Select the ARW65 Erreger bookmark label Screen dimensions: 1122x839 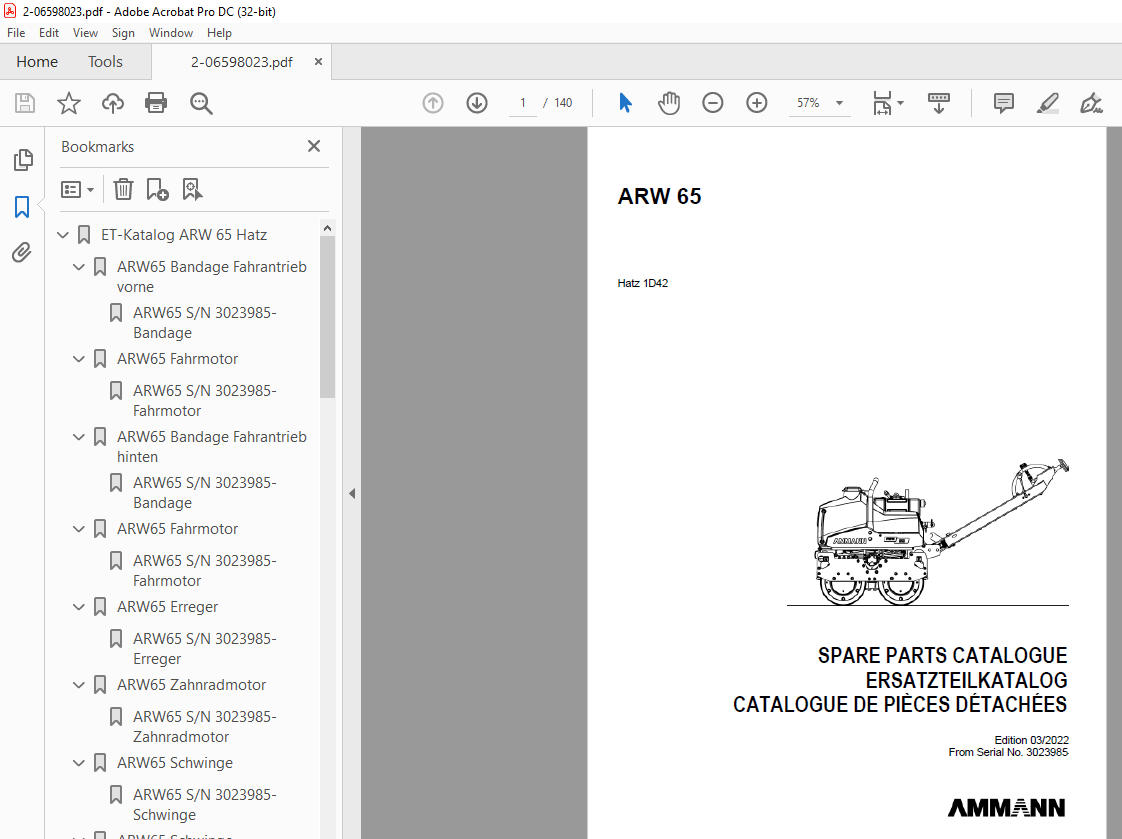(167, 607)
